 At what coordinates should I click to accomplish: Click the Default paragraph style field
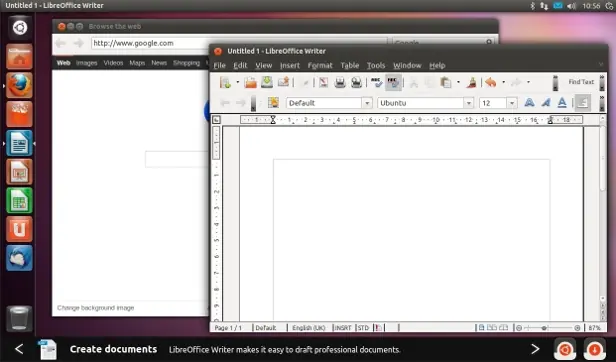coord(324,103)
